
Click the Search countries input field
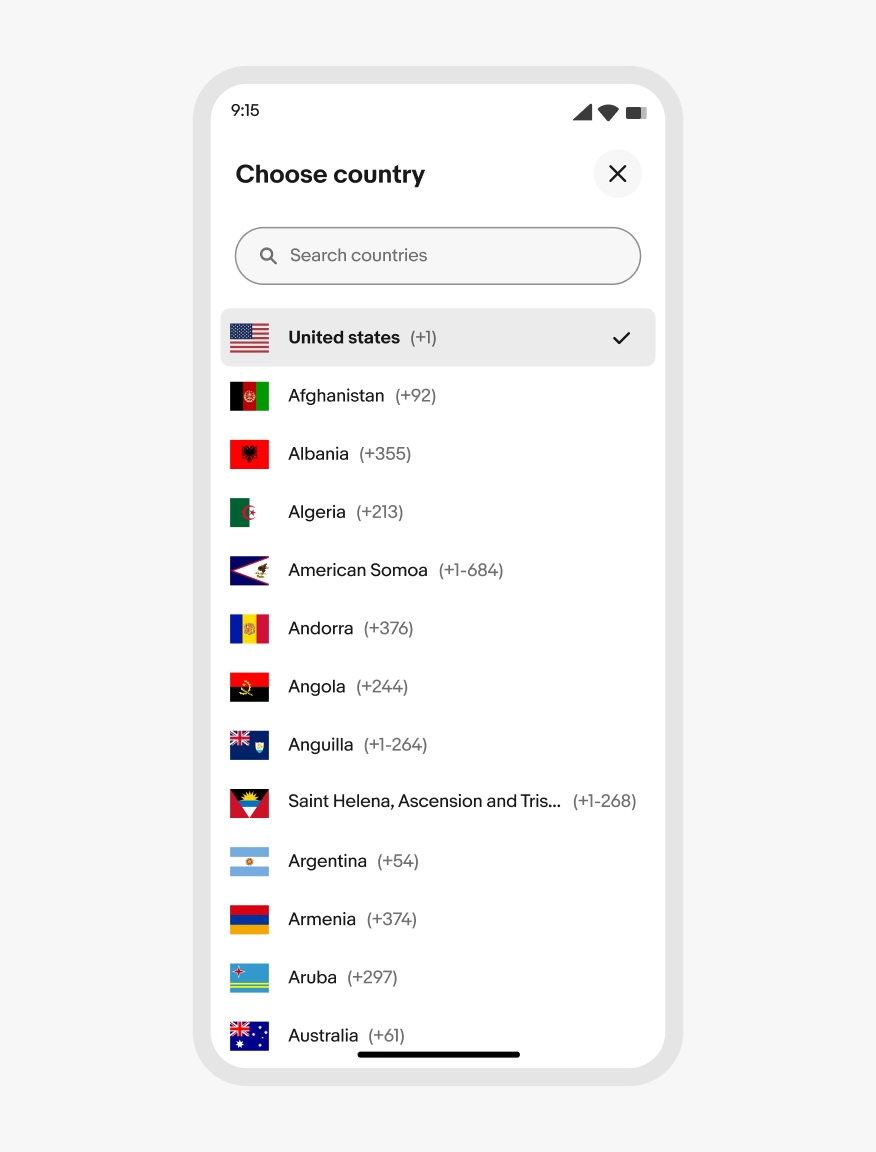(x=450, y=256)
